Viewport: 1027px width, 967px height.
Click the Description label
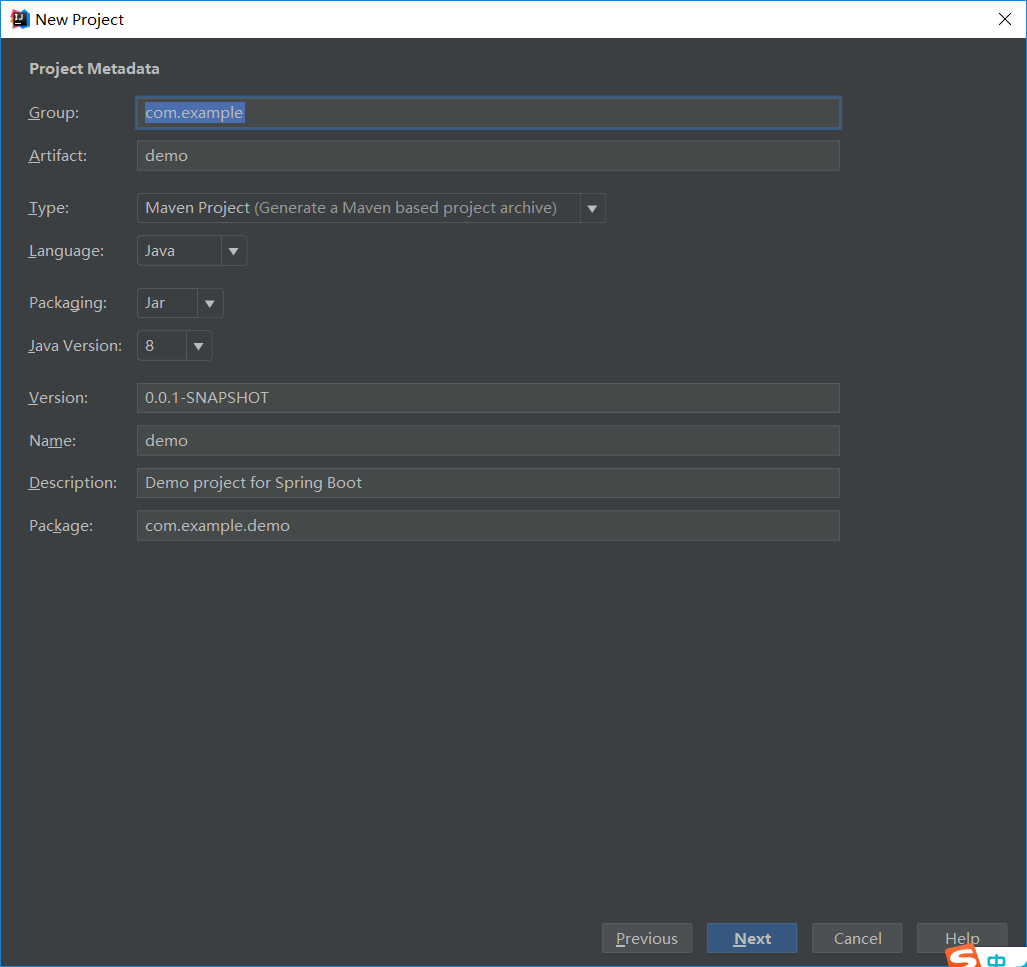coord(73,483)
